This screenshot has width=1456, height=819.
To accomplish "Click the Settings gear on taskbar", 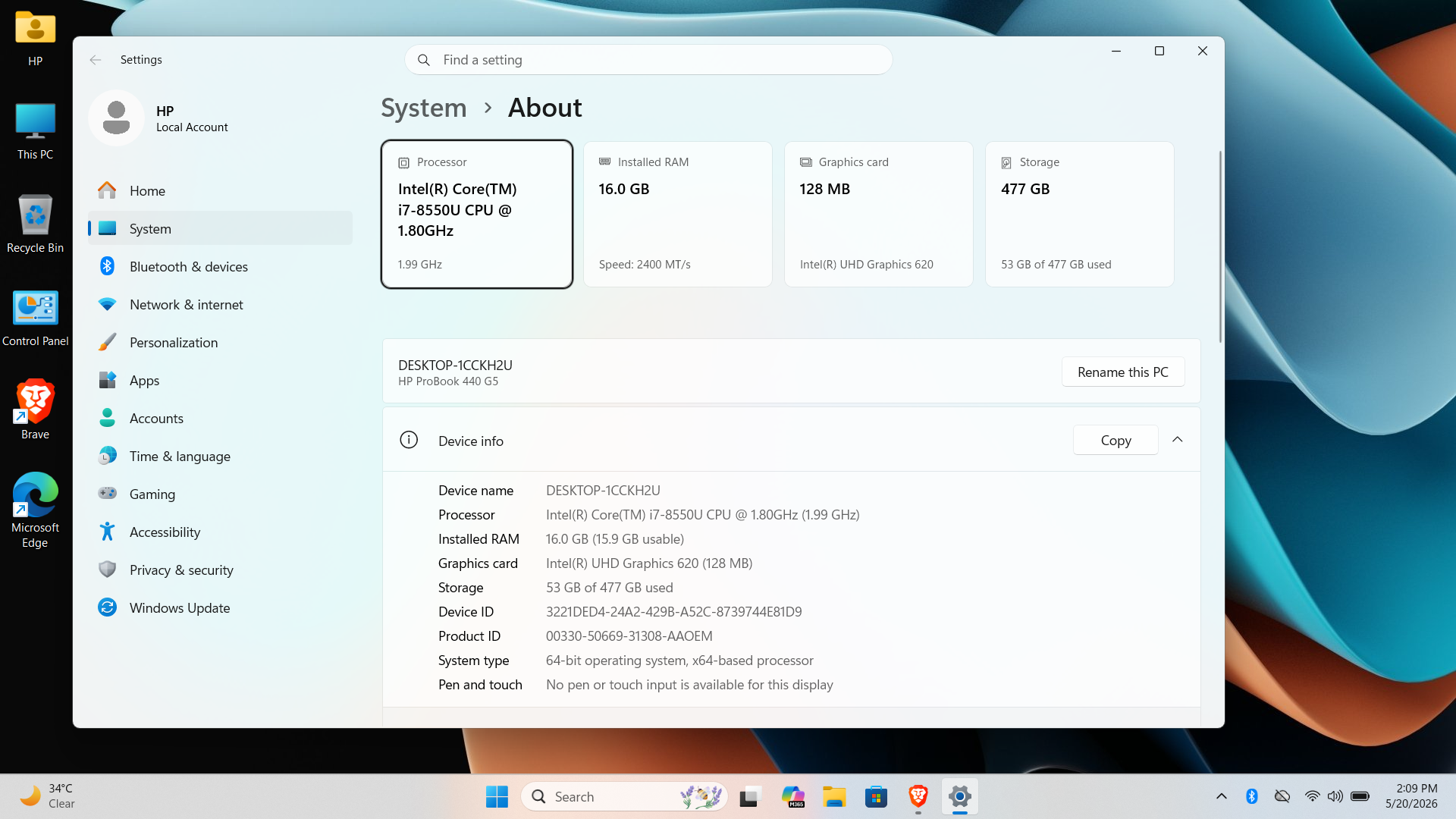I will (x=960, y=796).
